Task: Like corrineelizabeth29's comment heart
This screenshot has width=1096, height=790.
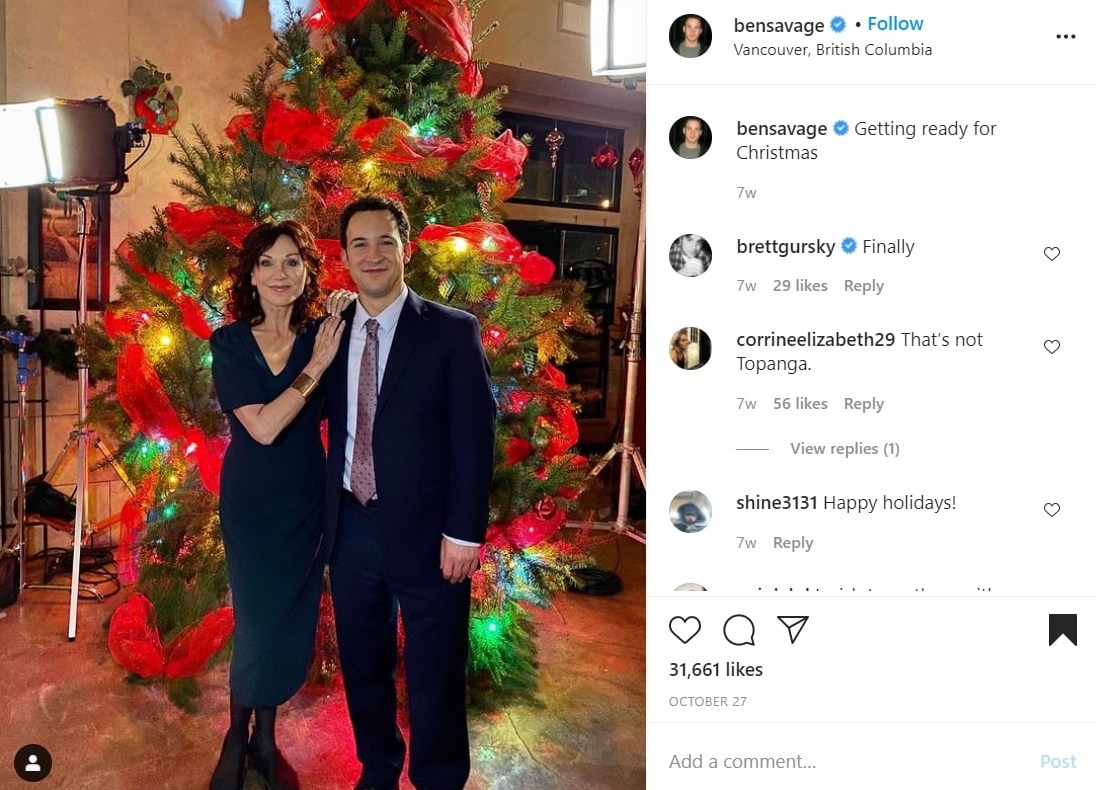Action: (x=1051, y=347)
